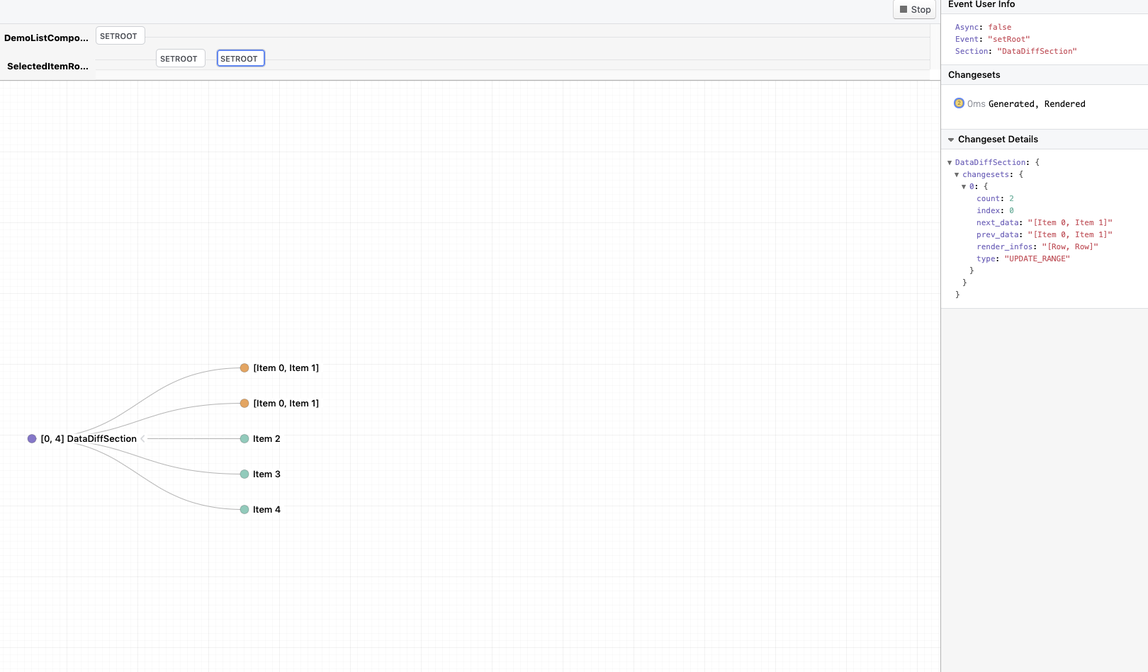
Task: Click the purple DataDiffSection node circle
Action: point(32,439)
